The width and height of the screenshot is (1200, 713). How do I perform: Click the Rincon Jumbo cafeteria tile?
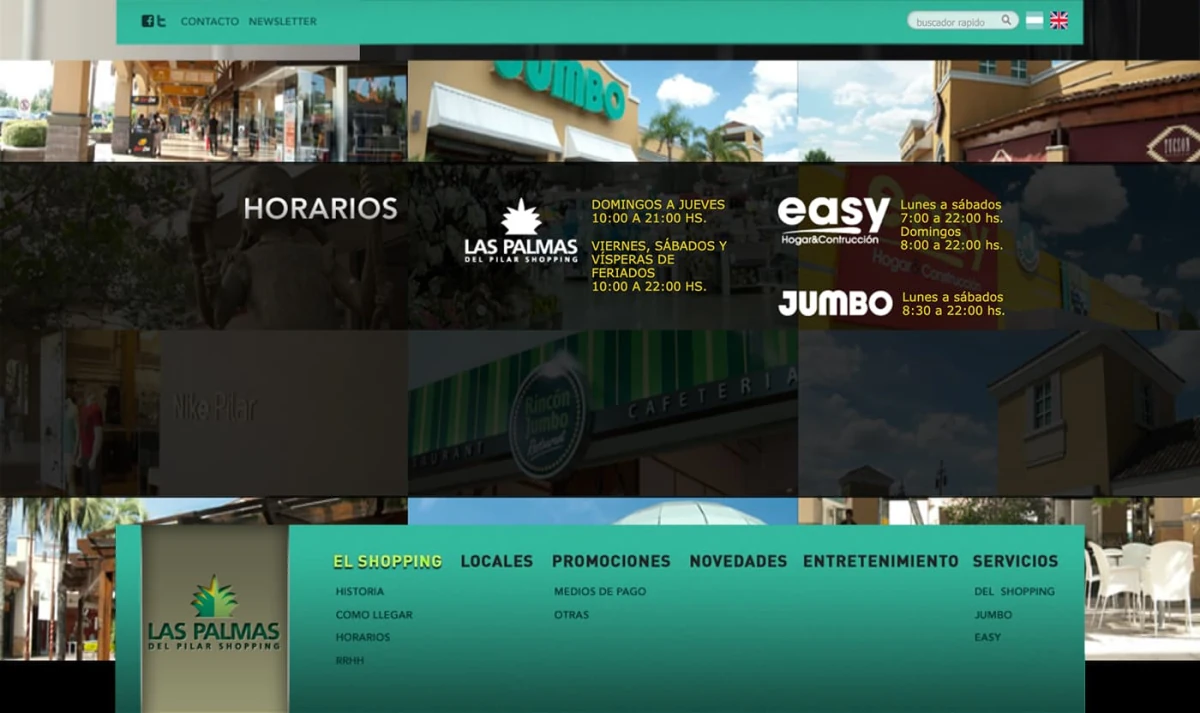pos(603,414)
